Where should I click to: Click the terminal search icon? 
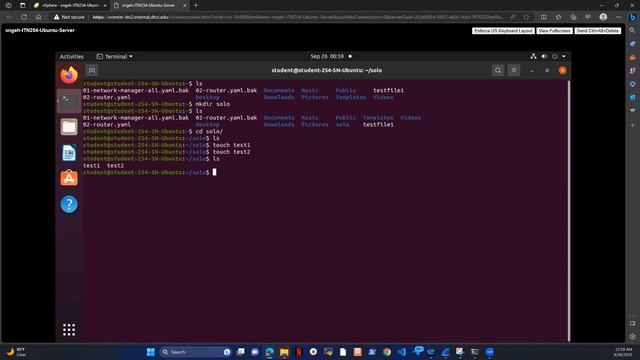point(498,70)
